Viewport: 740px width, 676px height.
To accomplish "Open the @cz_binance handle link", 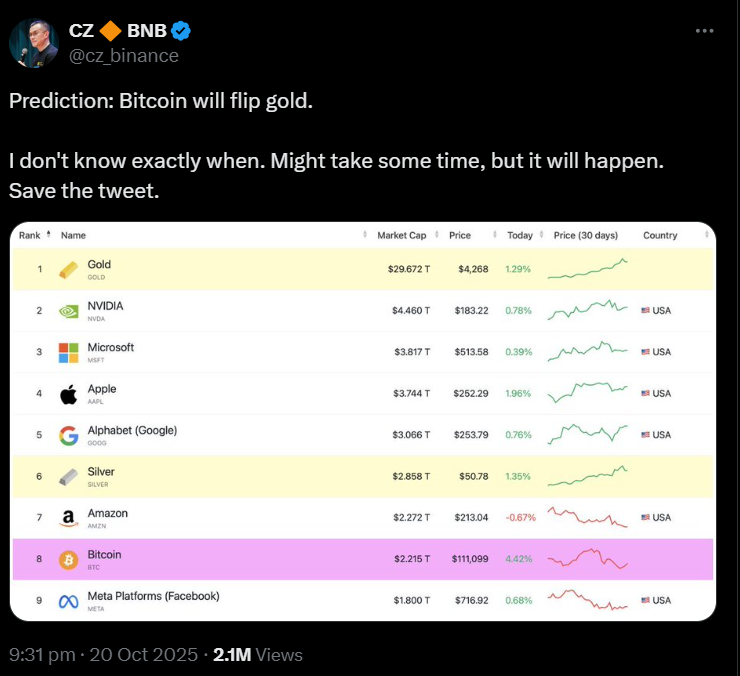I will [x=124, y=56].
